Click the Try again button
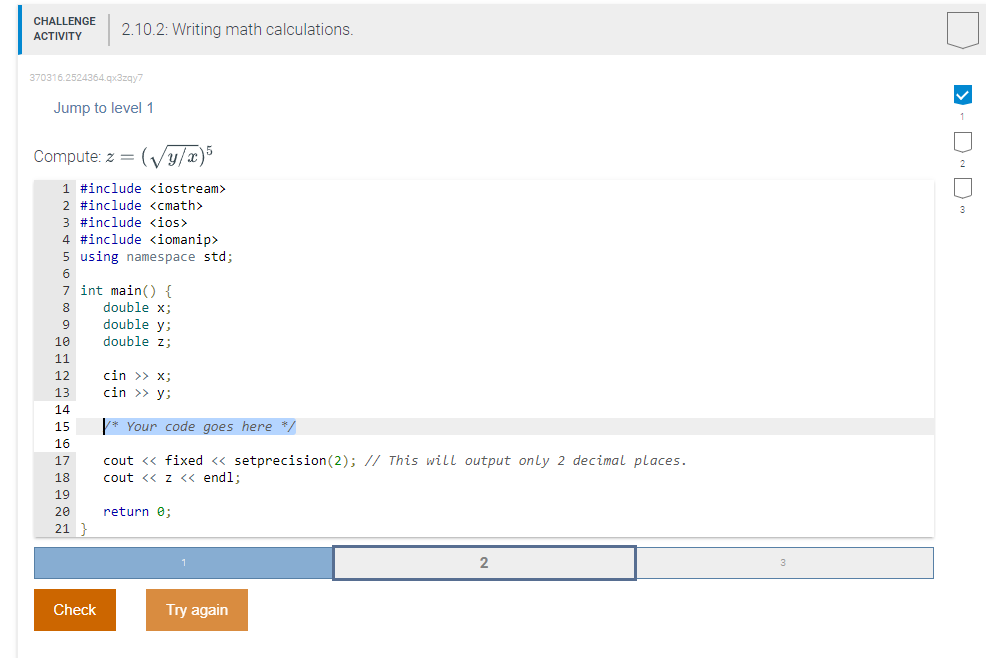The height and width of the screenshot is (658, 986). [196, 610]
